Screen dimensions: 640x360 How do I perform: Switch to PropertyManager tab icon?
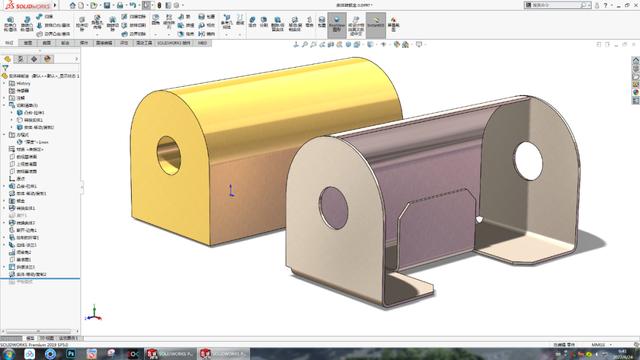point(20,59)
